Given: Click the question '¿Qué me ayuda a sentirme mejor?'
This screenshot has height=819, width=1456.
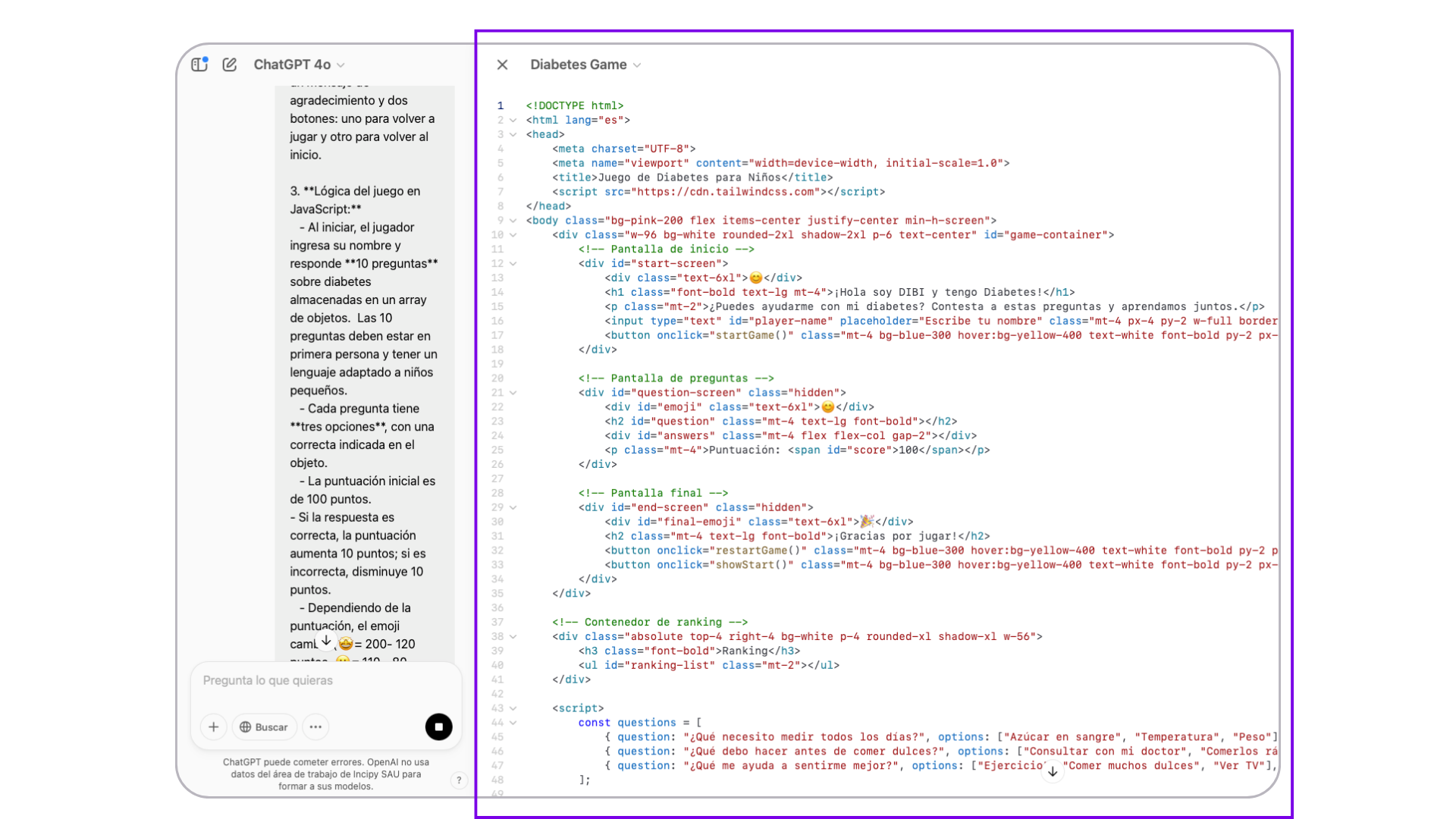Looking at the screenshot, I should click(791, 766).
